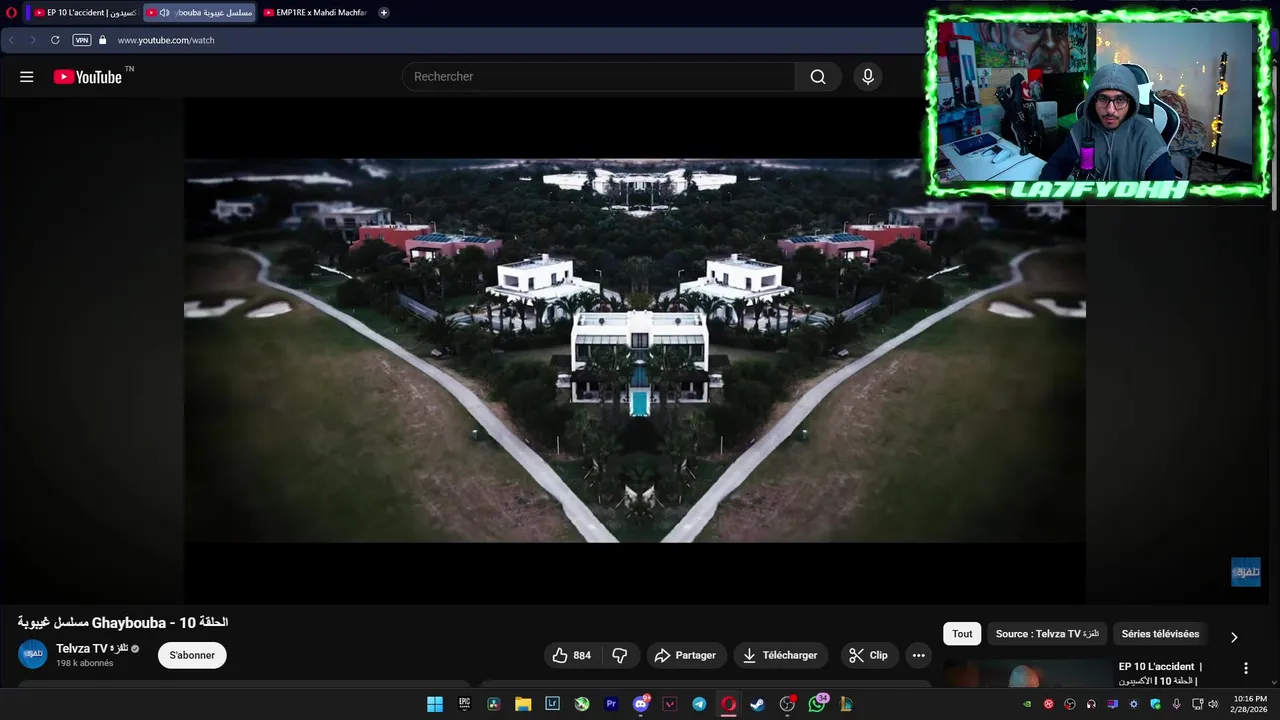Open volume control in system tray
The image size is (1280, 720).
coord(1213,704)
